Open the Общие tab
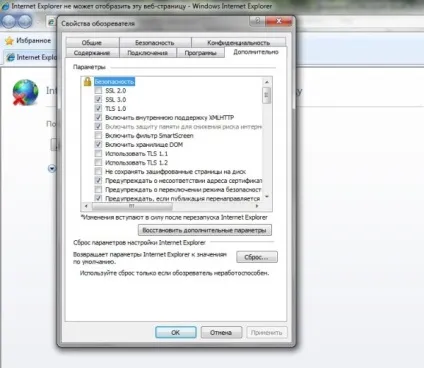424x368 pixels. pyautogui.click(x=92, y=43)
